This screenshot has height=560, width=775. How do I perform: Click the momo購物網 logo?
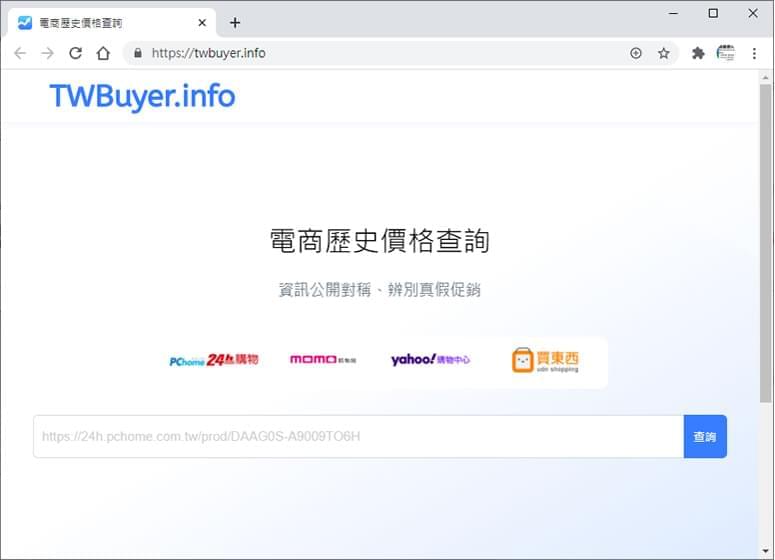click(x=323, y=359)
